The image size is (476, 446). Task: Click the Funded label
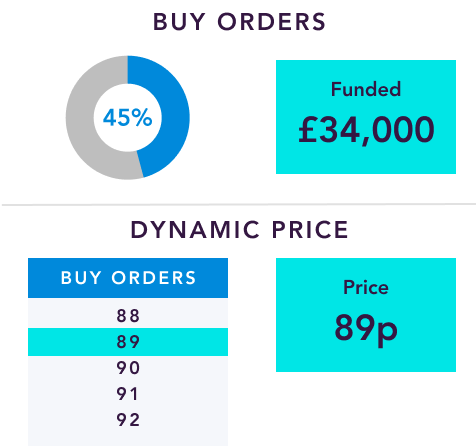(x=366, y=89)
